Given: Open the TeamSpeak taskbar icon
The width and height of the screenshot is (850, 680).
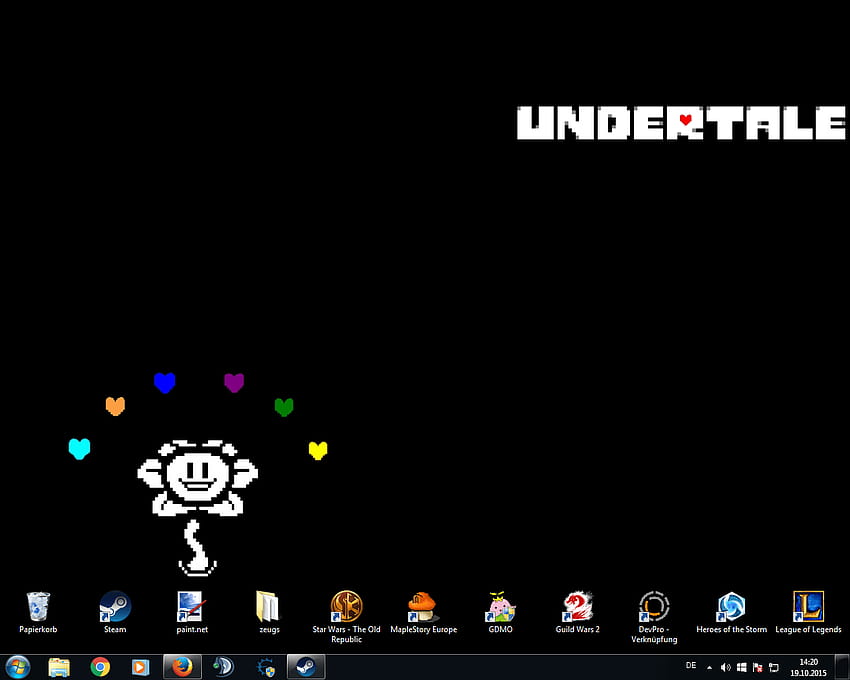Looking at the screenshot, I should 223,667.
